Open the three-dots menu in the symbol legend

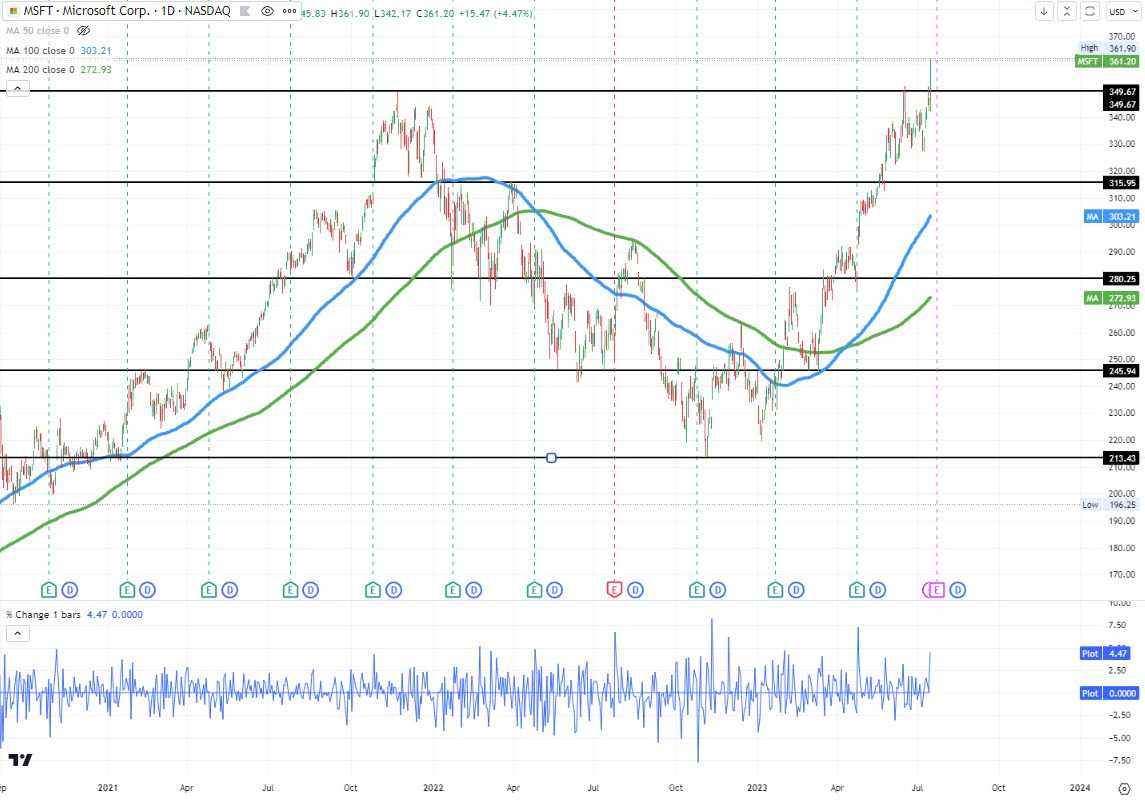click(289, 11)
